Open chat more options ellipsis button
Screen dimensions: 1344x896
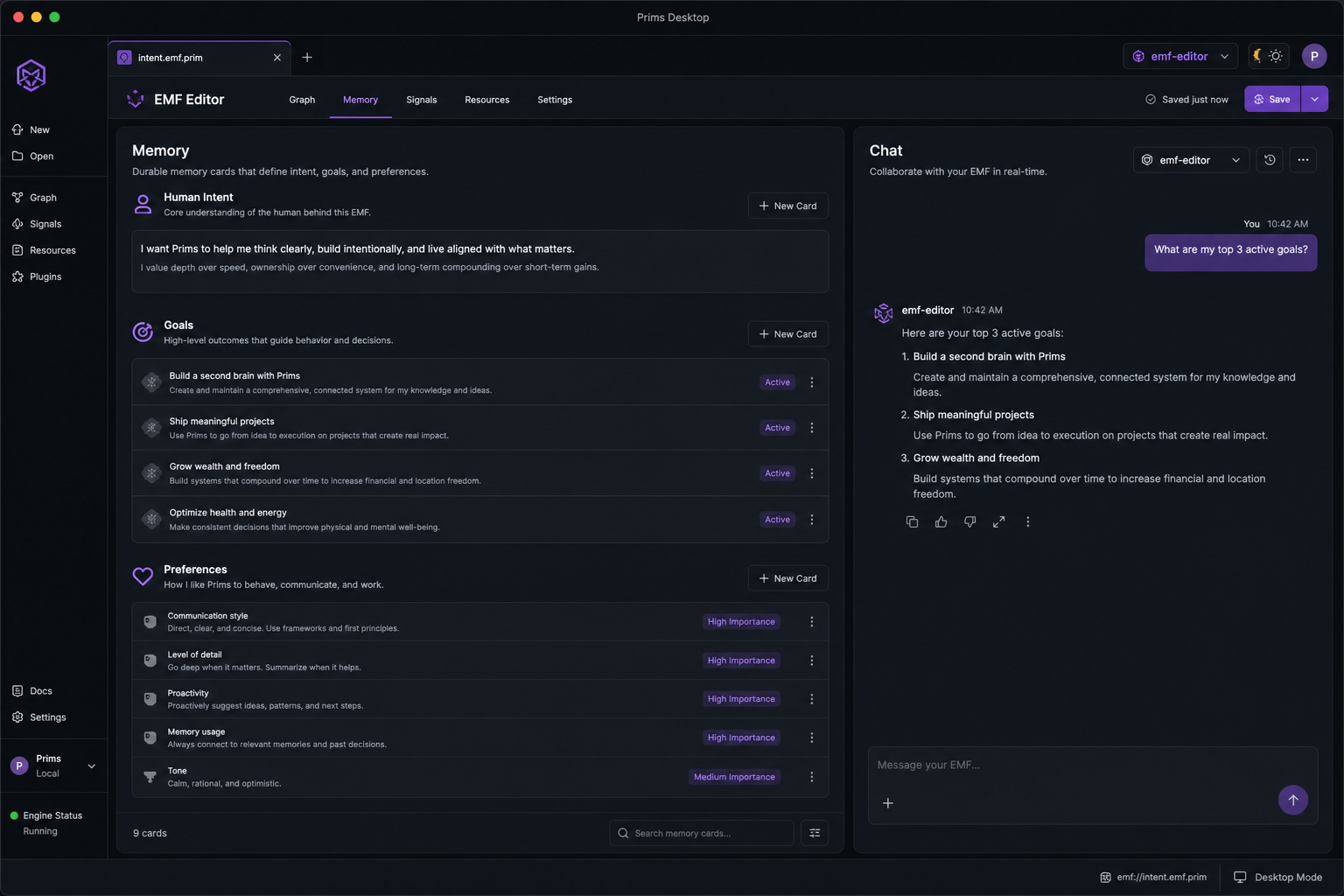[1303, 160]
